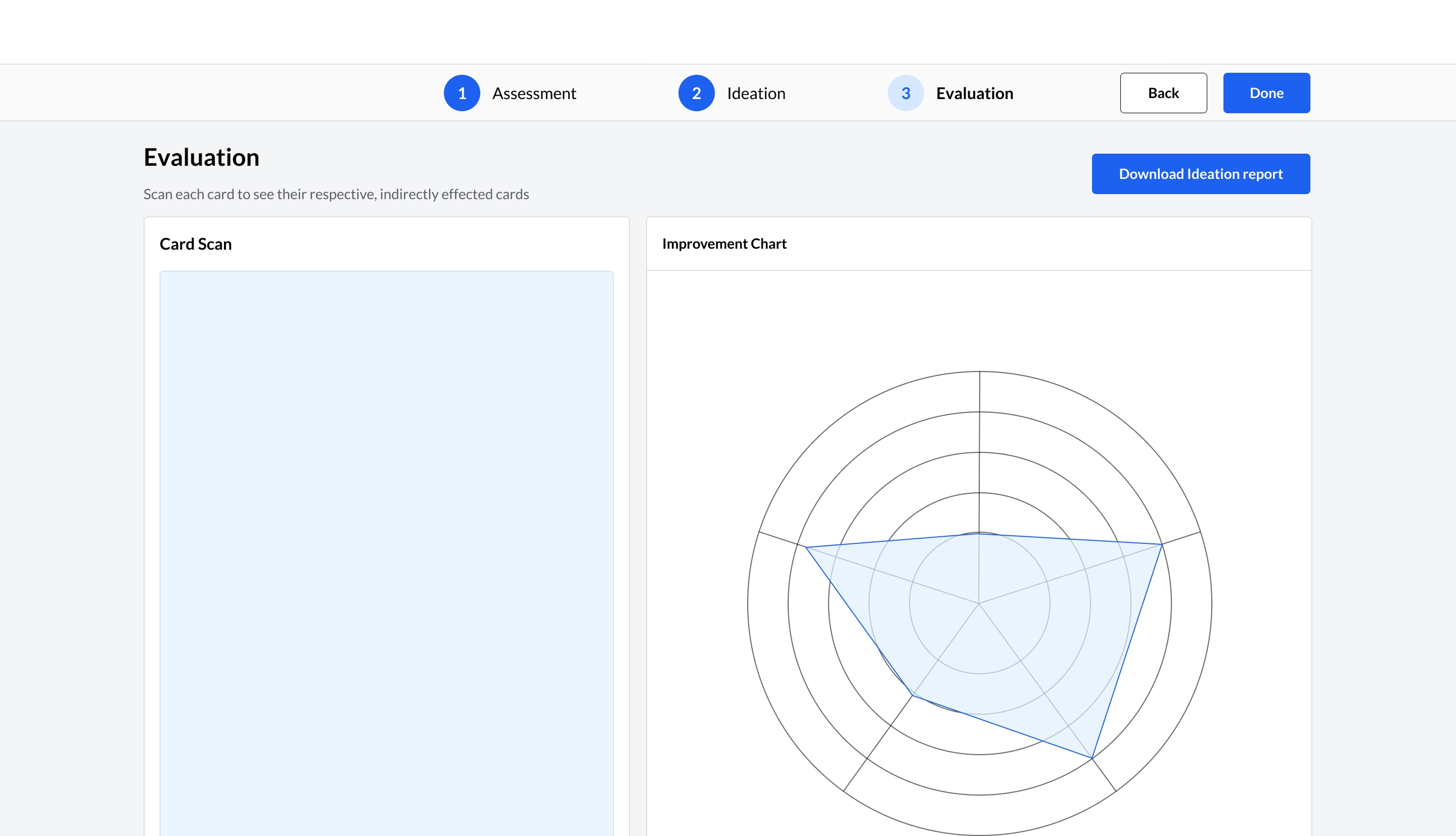Click the Done button
The width and height of the screenshot is (1456, 836).
click(x=1266, y=93)
